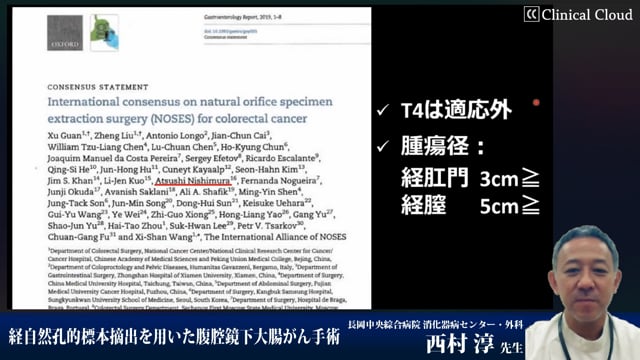Click the '経膣 5cm' text line
Viewport: 640px width, 360px height.
click(470, 205)
